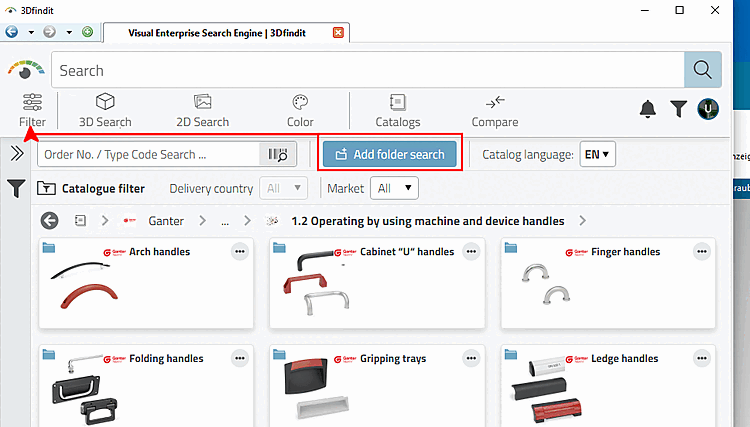
Task: Click the catalog root icon in breadcrumb
Action: click(80, 220)
